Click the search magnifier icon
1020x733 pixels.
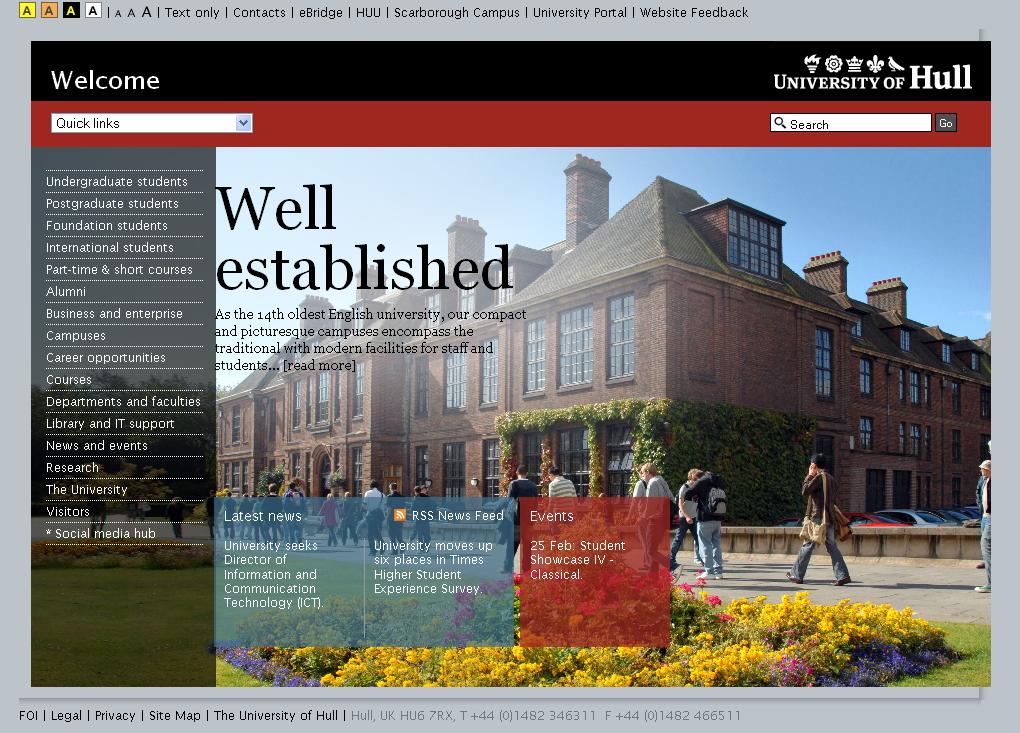click(779, 122)
